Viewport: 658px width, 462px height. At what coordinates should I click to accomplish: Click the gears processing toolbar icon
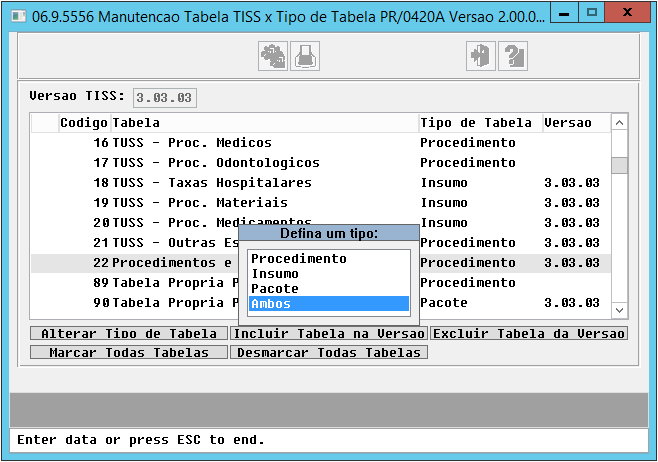click(x=273, y=56)
